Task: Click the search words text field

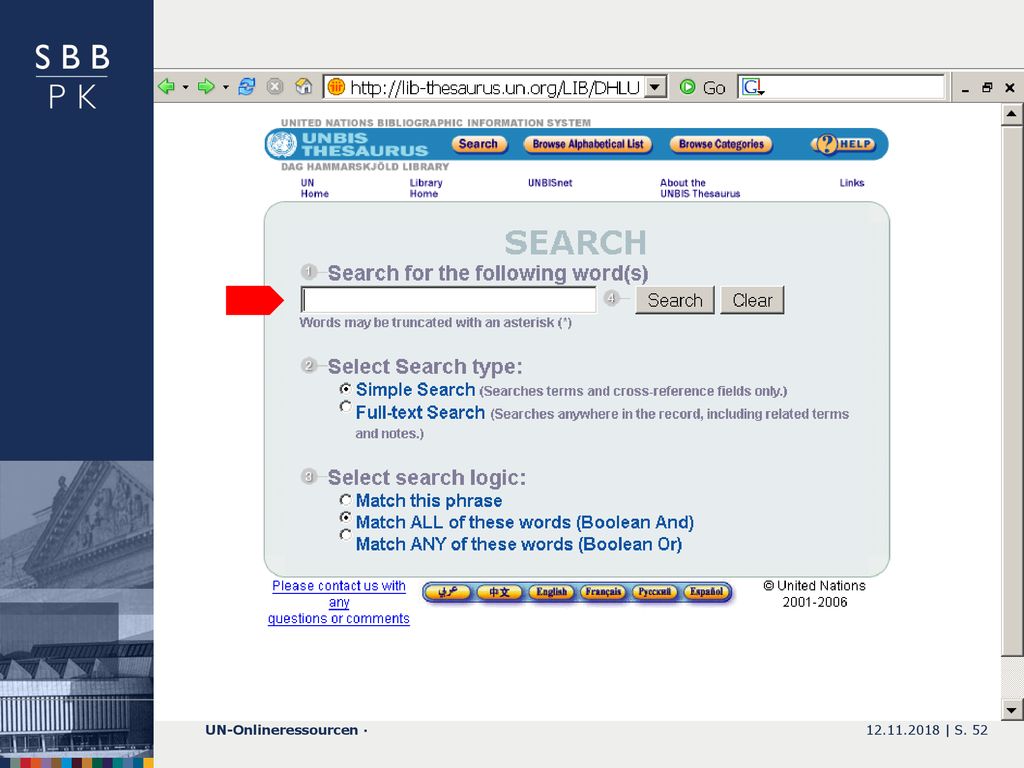Action: pyautogui.click(x=449, y=300)
